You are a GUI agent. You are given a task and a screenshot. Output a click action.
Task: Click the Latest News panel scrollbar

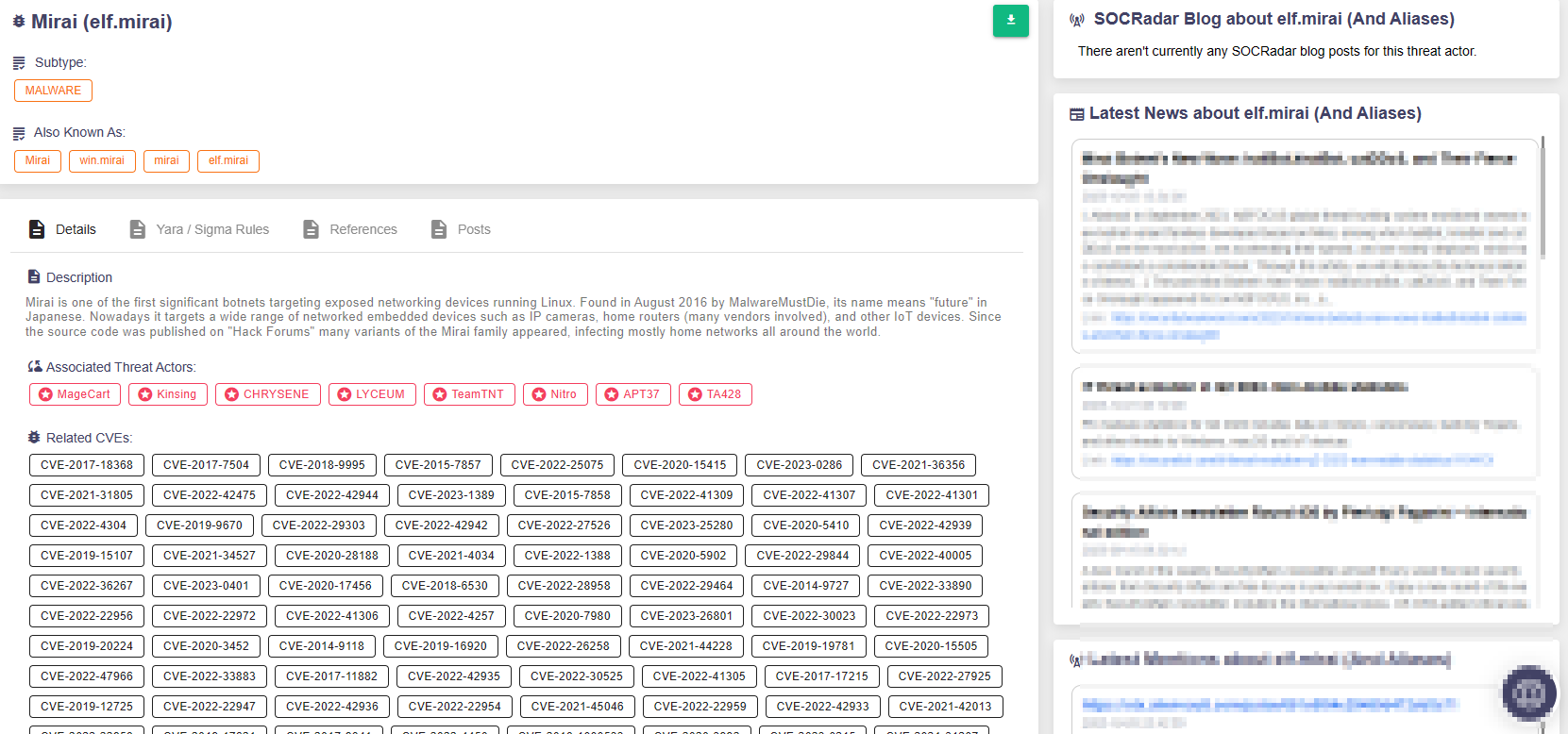pyautogui.click(x=1543, y=198)
